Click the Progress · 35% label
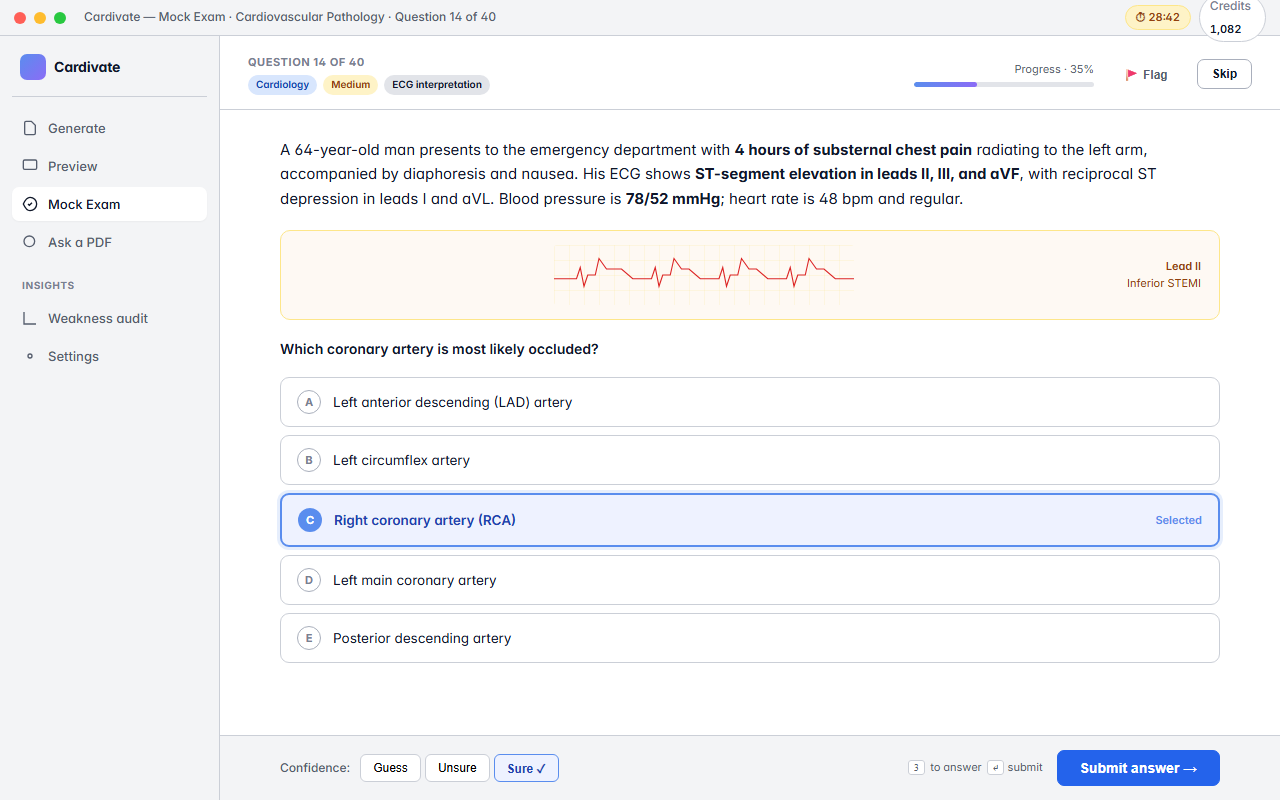The image size is (1280, 800). click(x=1054, y=69)
